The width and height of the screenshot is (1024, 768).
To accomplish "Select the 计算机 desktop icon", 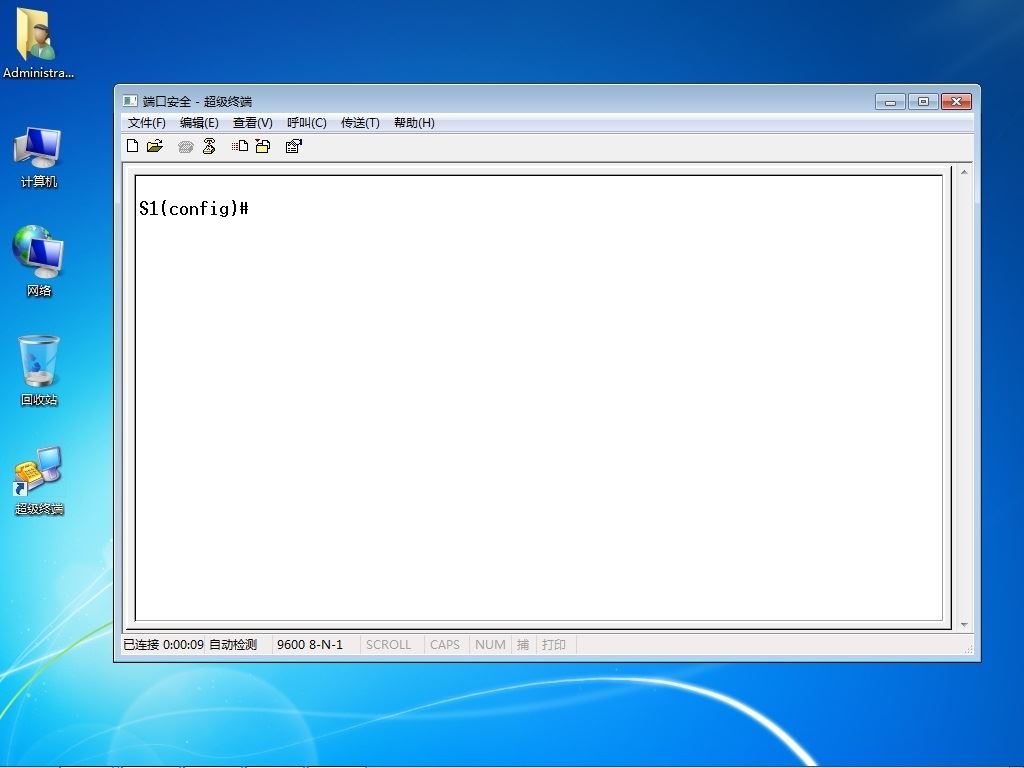I will click(39, 157).
